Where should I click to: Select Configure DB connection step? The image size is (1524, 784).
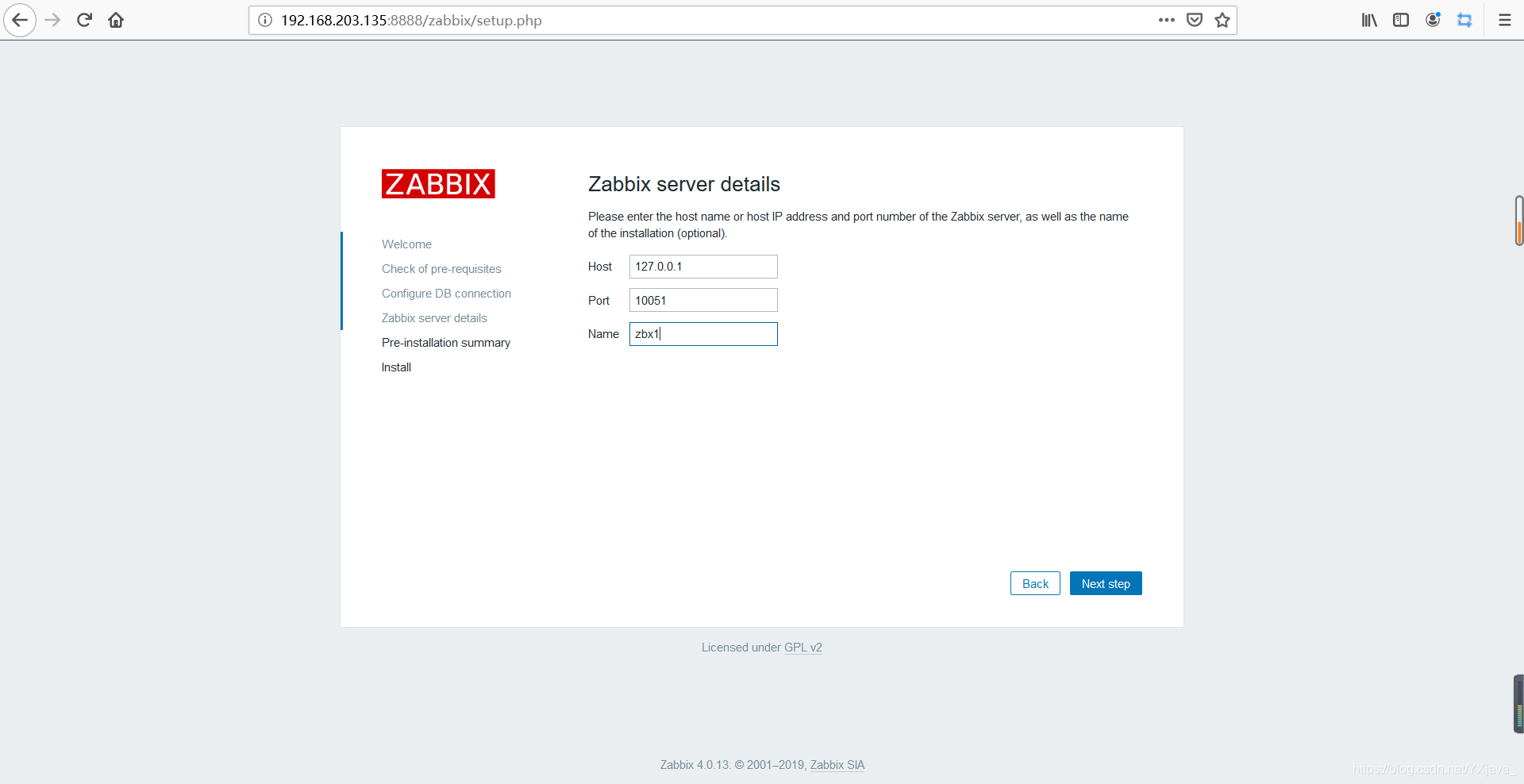[x=446, y=294]
